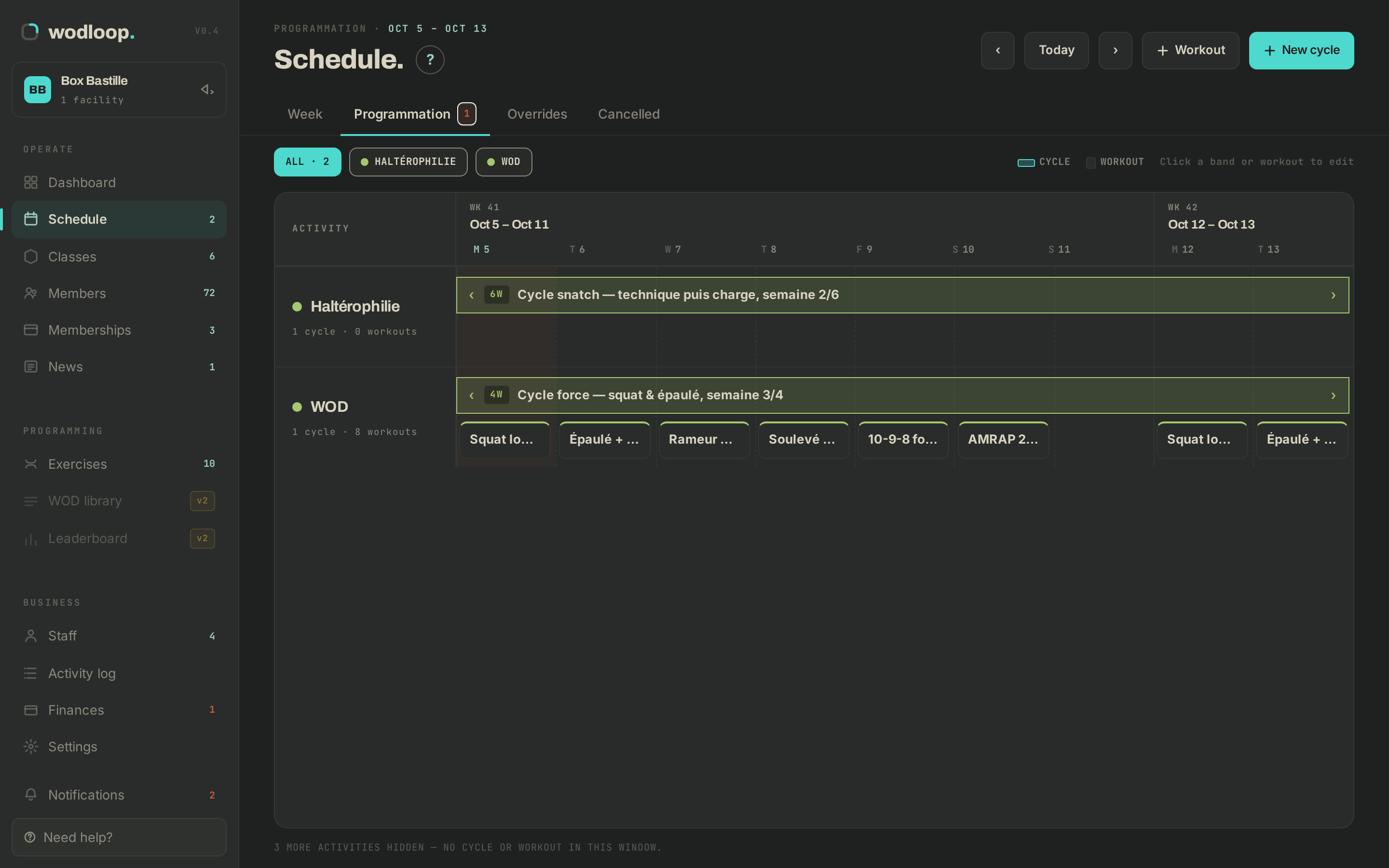This screenshot has height=868, width=1389.
Task: Click the Schedule calendar icon
Action: click(x=31, y=219)
